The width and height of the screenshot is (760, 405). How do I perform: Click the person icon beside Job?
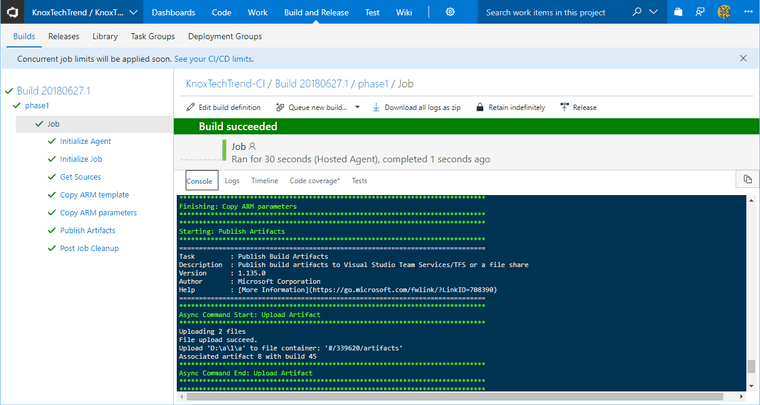[x=252, y=146]
